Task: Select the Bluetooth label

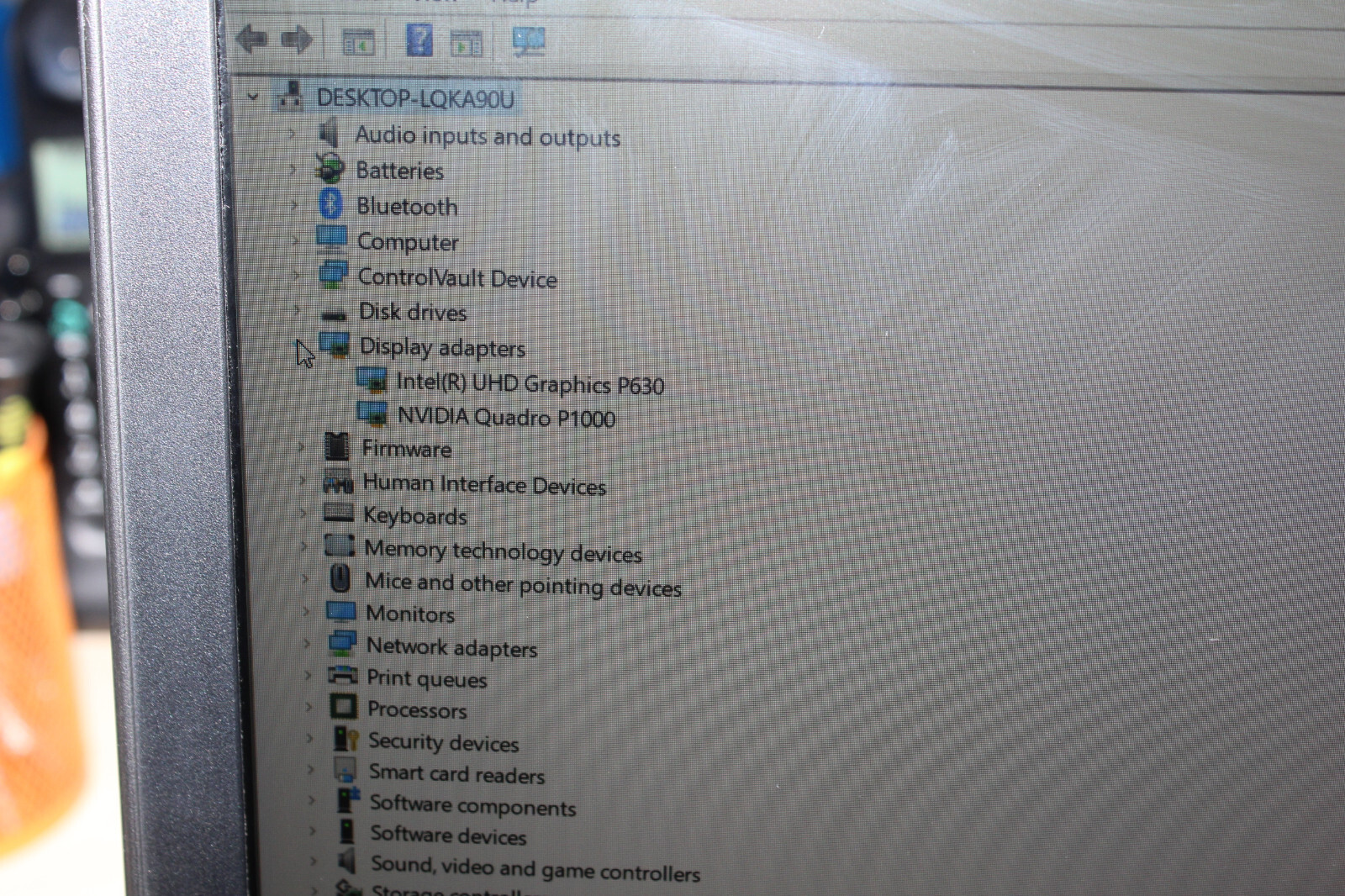Action: click(408, 206)
